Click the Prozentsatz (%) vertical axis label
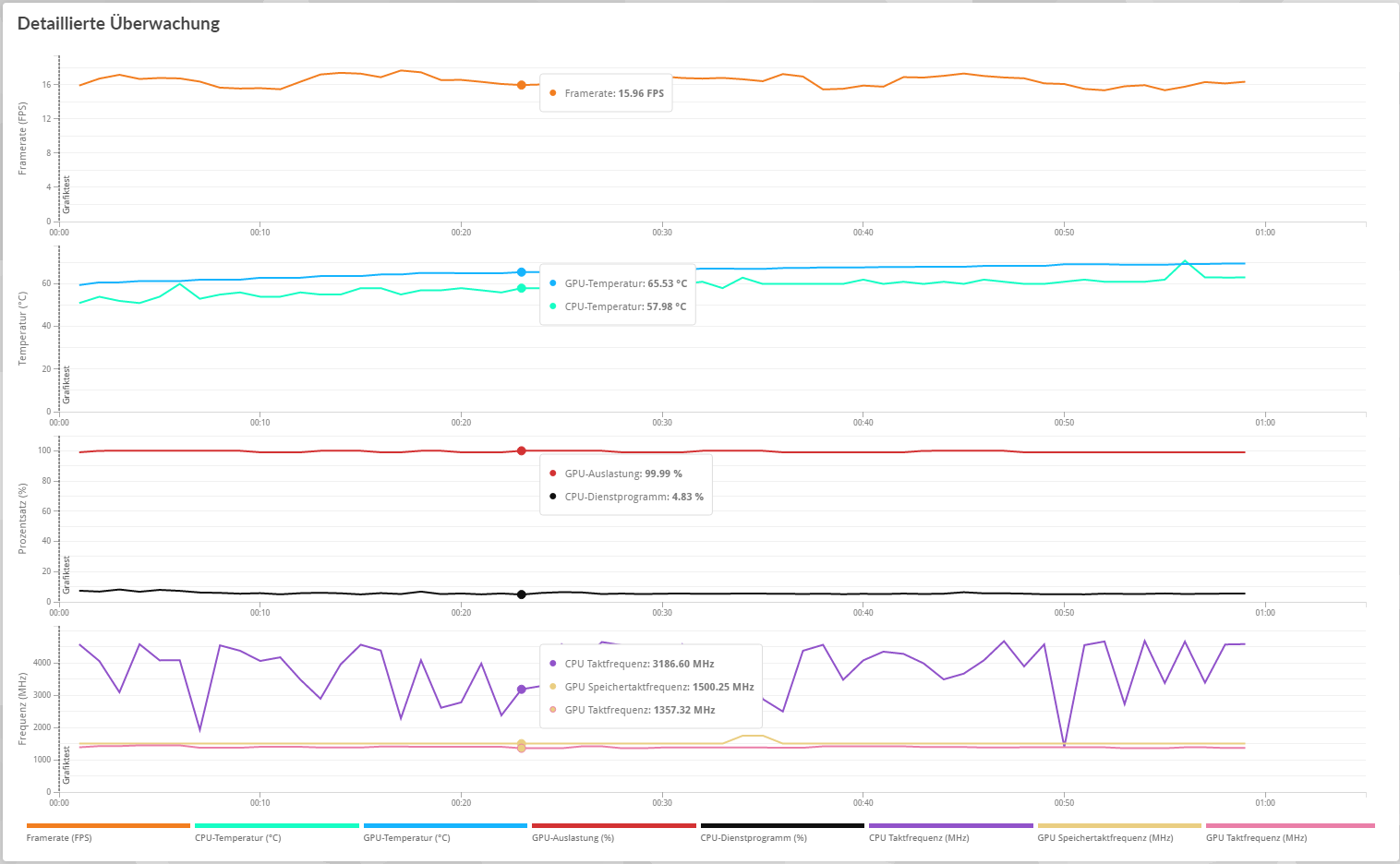Viewport: 1400px width, 864px height. click(x=23, y=519)
